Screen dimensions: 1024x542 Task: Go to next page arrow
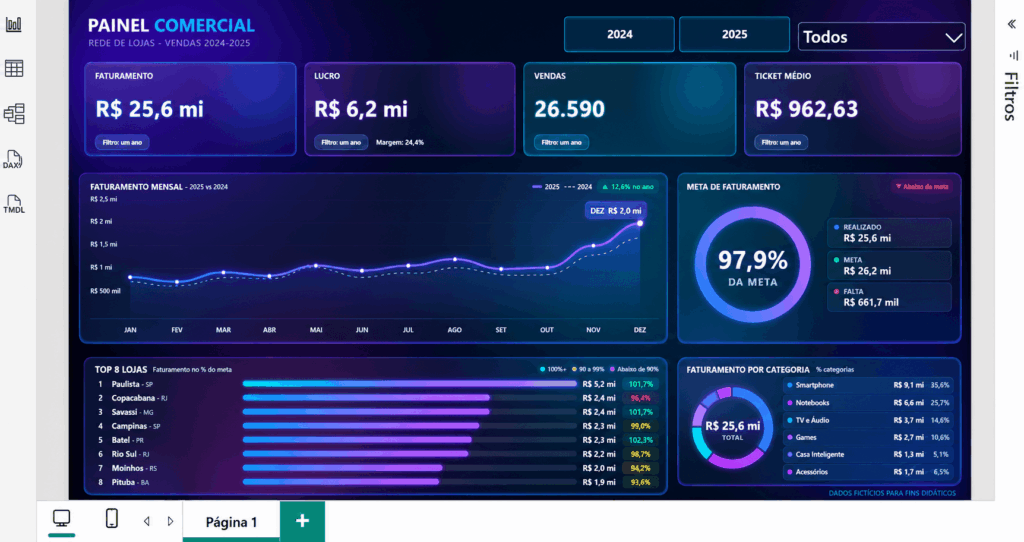pyautogui.click(x=170, y=521)
